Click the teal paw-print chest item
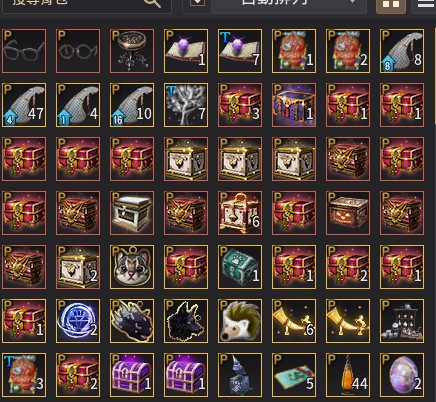This screenshot has width=436, height=402. [240, 267]
